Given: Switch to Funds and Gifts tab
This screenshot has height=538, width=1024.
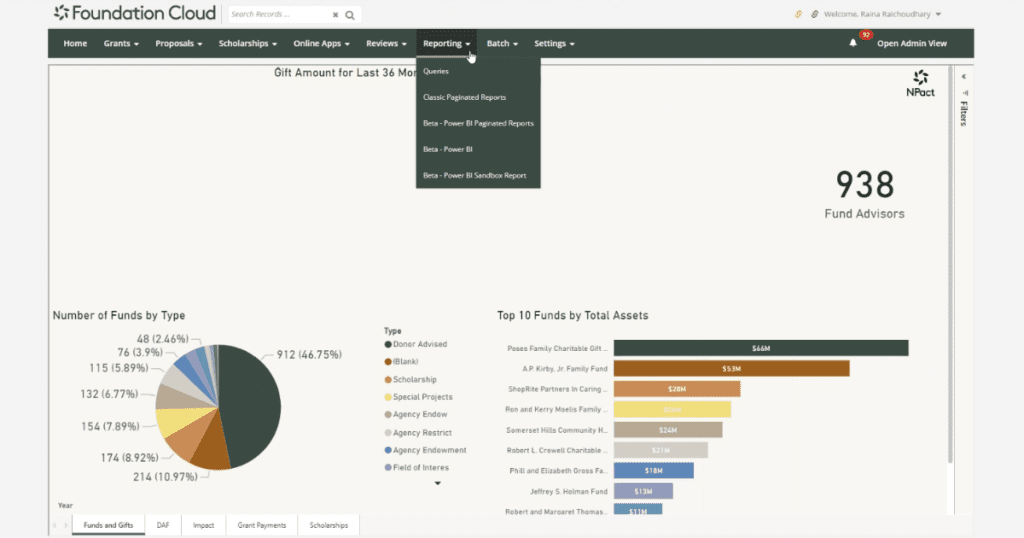Looking at the screenshot, I should (x=108, y=525).
